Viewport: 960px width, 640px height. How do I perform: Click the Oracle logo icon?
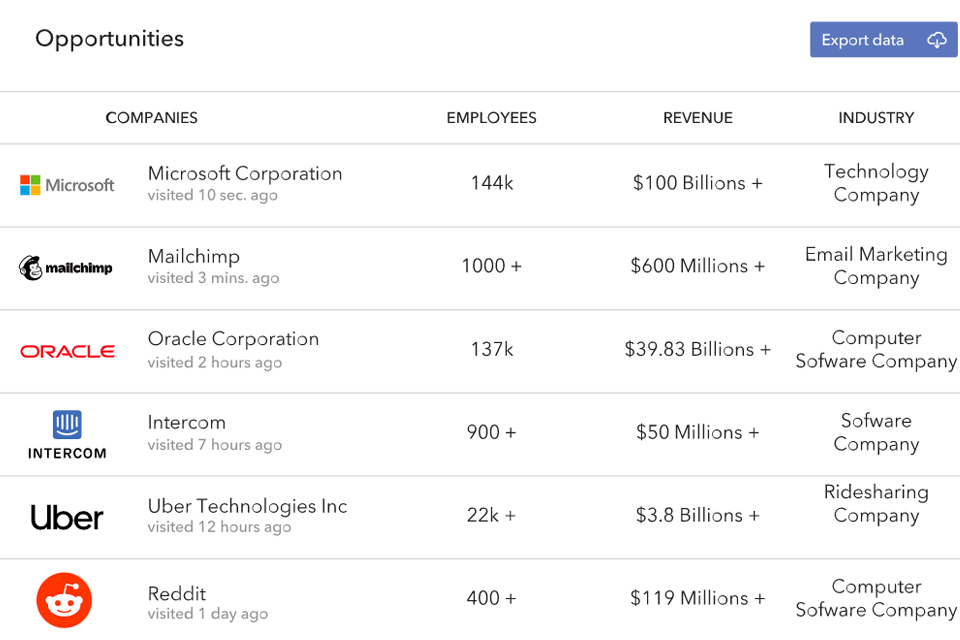(x=67, y=351)
